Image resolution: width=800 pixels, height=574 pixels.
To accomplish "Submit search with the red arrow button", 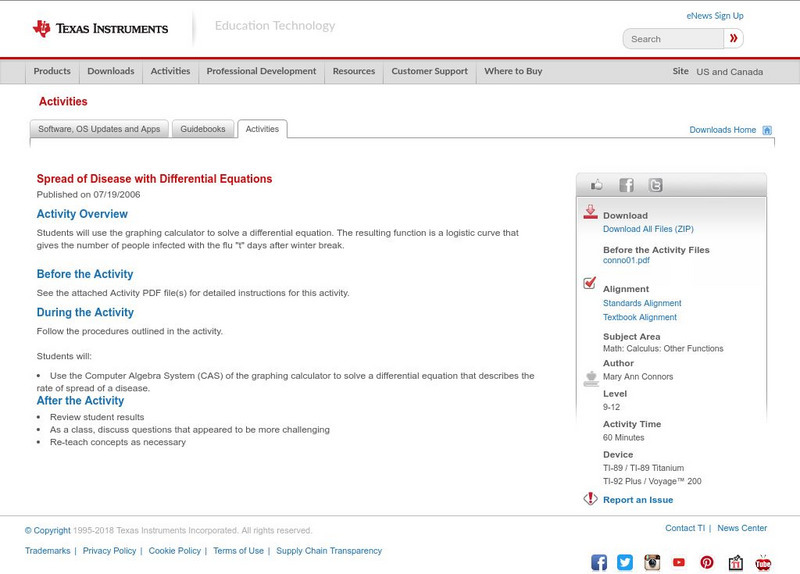I will point(733,38).
